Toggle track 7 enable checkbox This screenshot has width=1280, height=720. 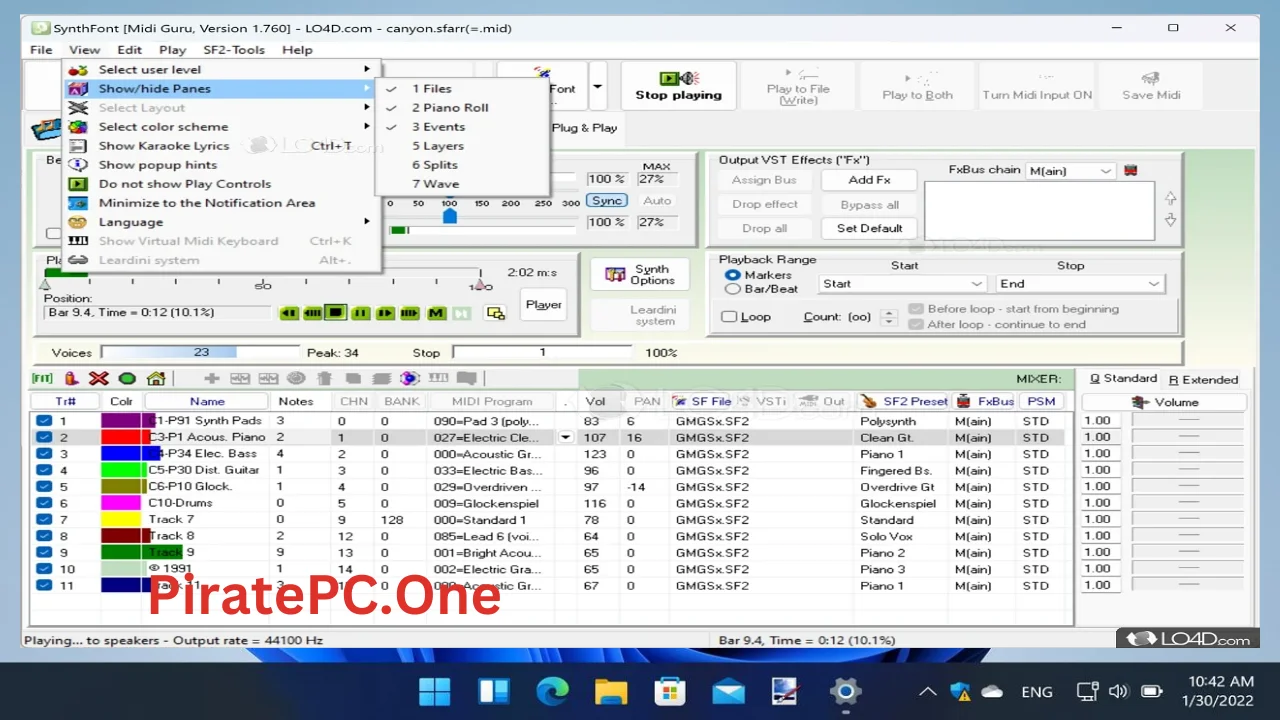tap(44, 520)
